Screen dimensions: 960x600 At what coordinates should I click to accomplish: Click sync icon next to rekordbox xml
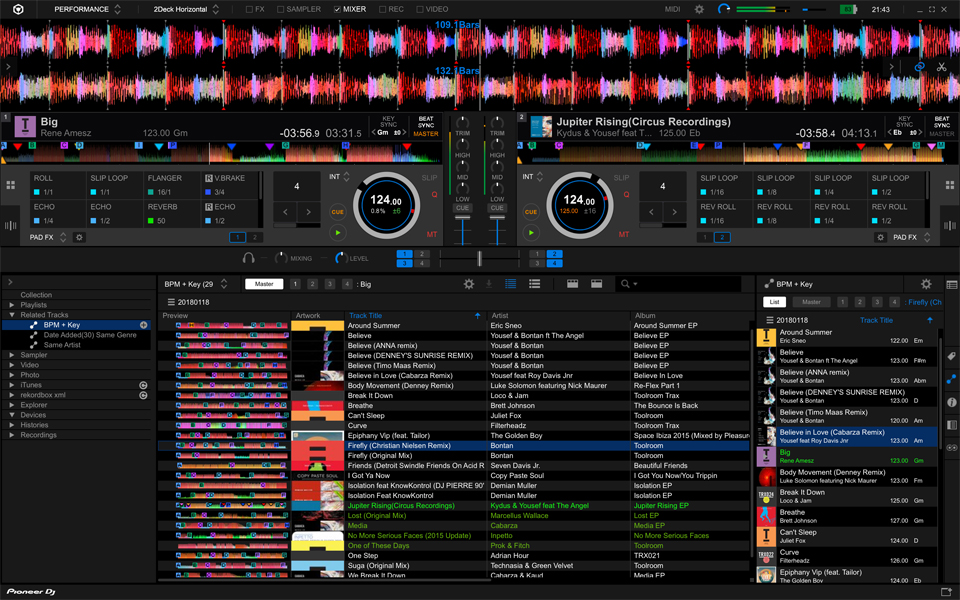(143, 395)
